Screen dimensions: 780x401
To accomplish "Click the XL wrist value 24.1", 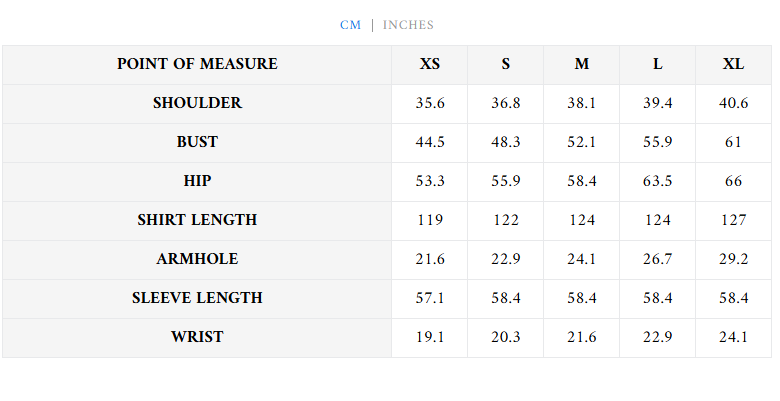I will (734, 337).
